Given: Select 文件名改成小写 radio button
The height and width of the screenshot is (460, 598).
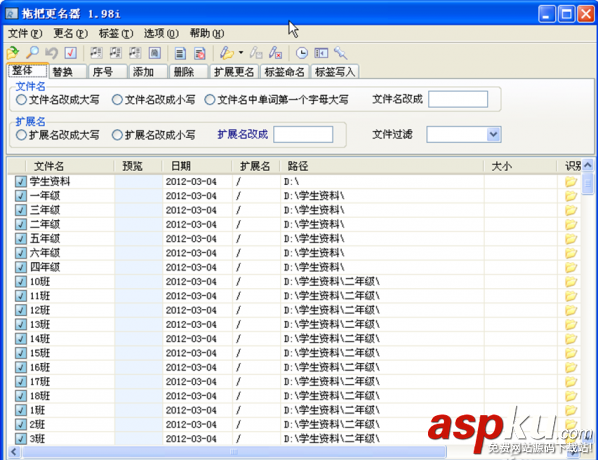Looking at the screenshot, I should tap(117, 100).
